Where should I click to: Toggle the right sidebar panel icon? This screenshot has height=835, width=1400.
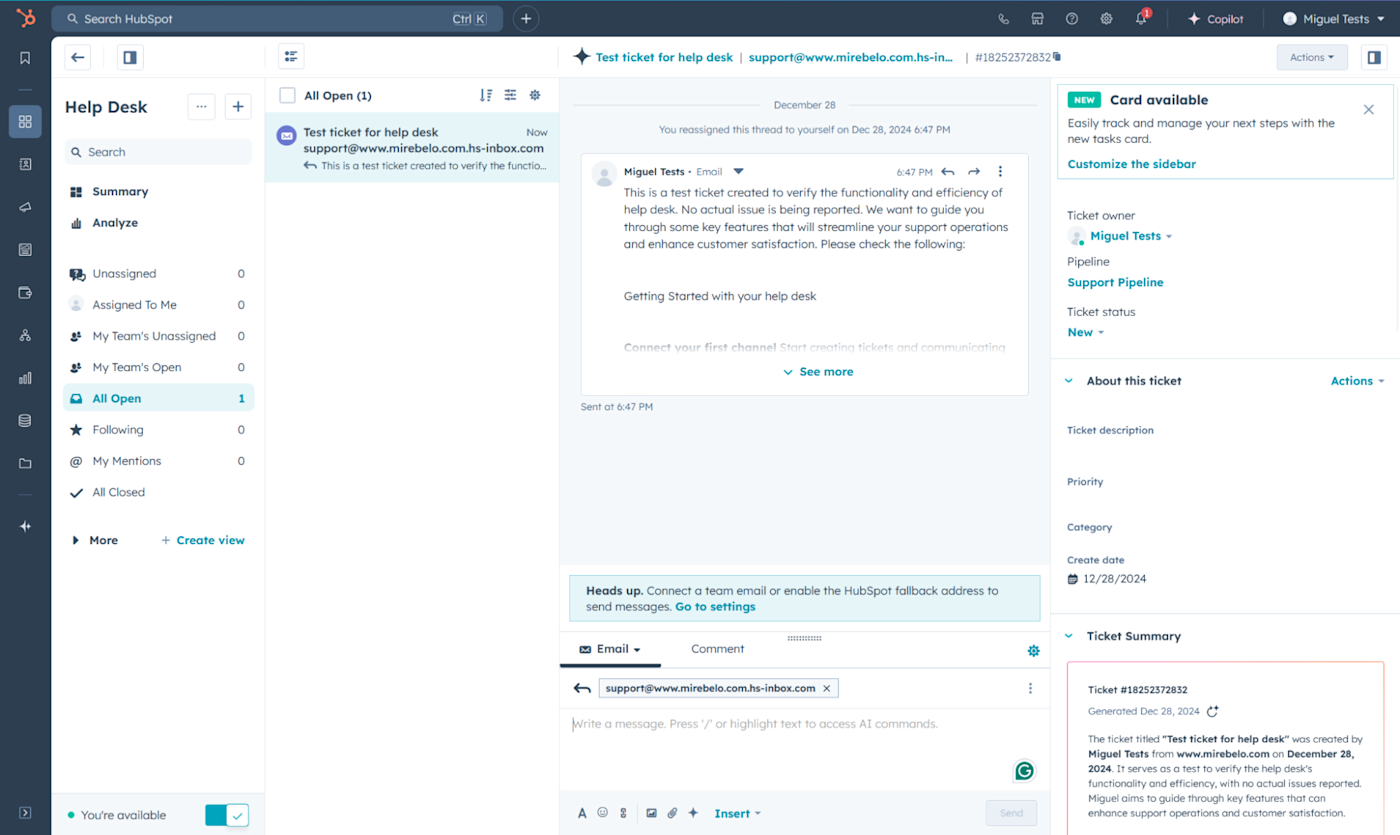1374,57
